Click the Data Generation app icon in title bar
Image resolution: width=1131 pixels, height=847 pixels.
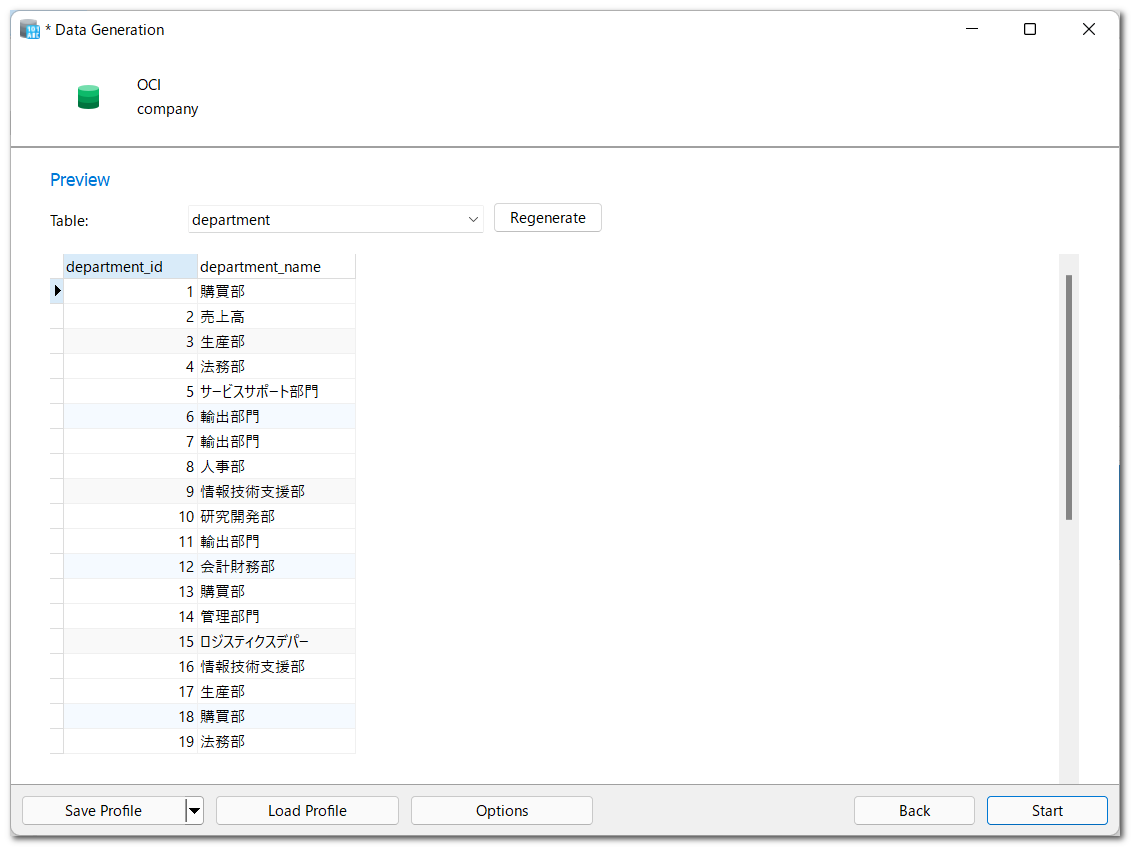pos(30,30)
